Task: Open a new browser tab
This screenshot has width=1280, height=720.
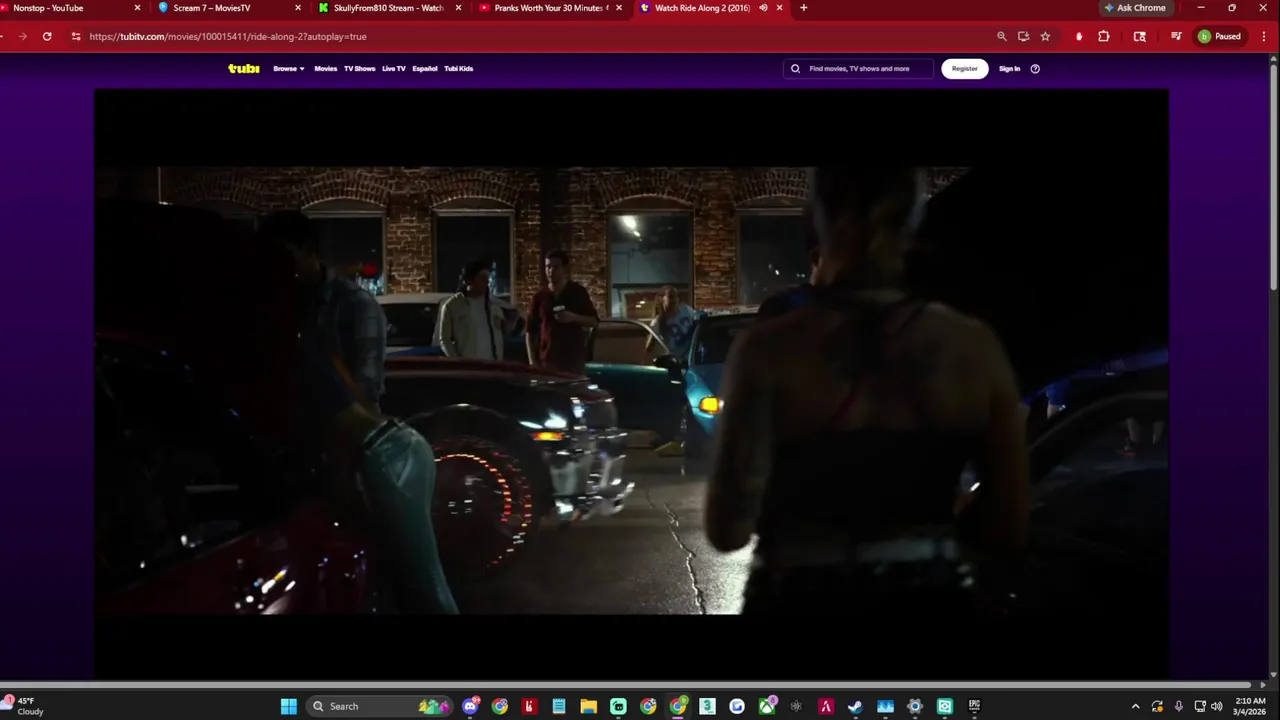Action: [x=803, y=8]
